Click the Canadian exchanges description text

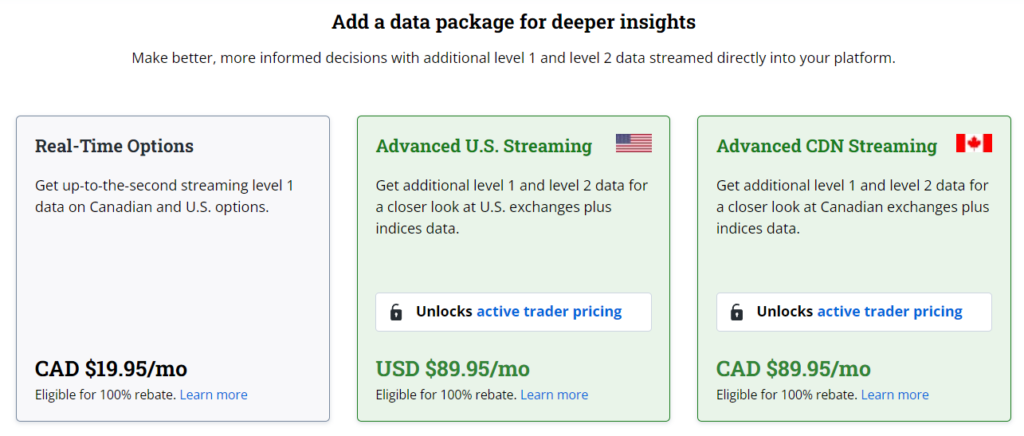click(x=852, y=207)
